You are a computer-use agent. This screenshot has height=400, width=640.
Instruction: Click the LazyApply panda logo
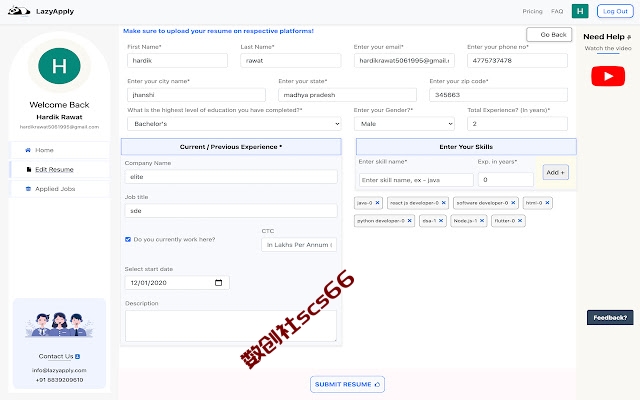click(19, 11)
